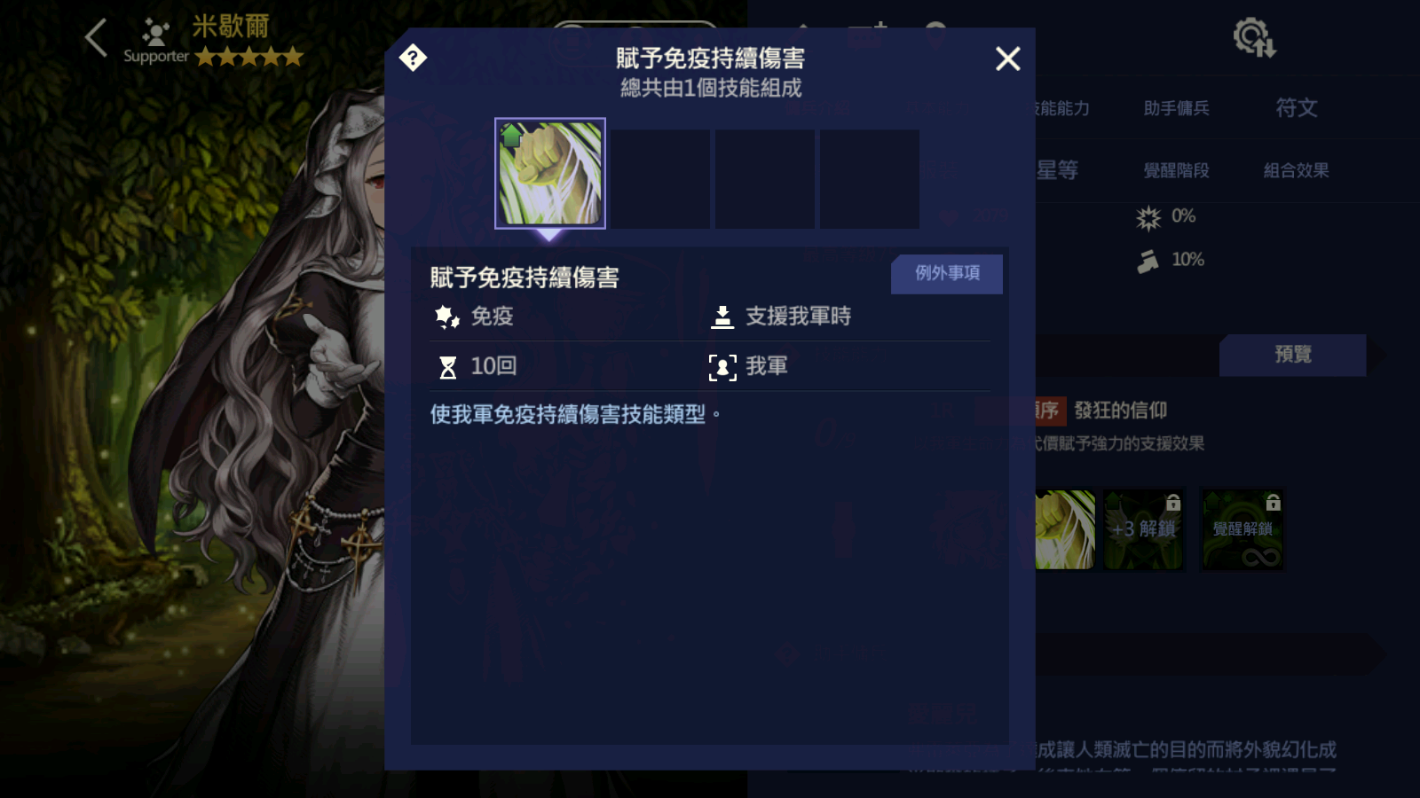Open the gear swap settings icon
This screenshot has width=1420, height=798.
[x=1254, y=39]
